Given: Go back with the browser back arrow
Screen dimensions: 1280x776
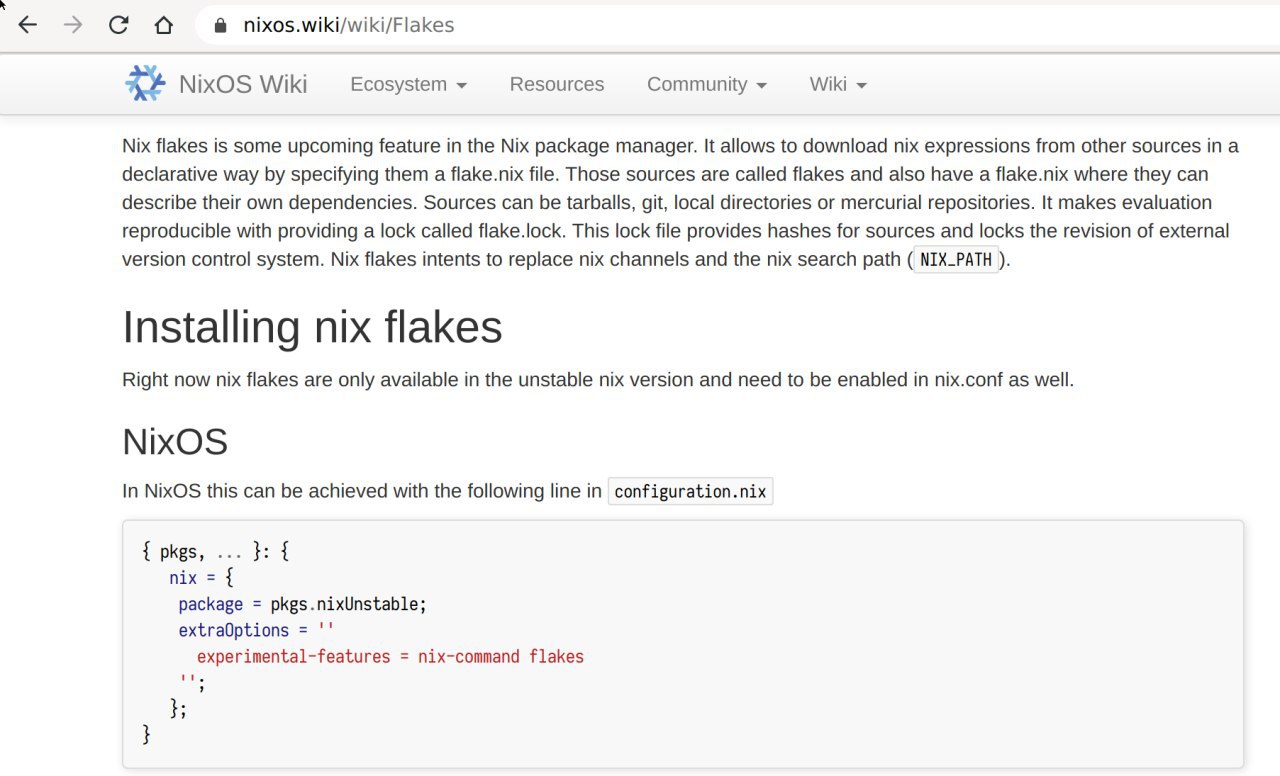Looking at the screenshot, I should click(28, 25).
